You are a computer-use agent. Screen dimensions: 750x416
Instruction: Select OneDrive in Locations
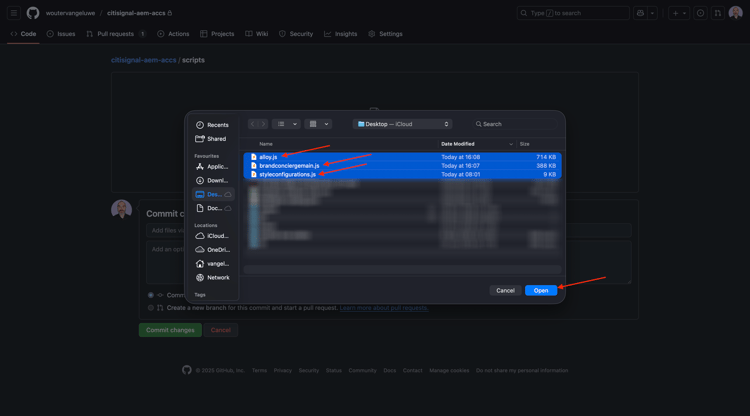[212, 250]
